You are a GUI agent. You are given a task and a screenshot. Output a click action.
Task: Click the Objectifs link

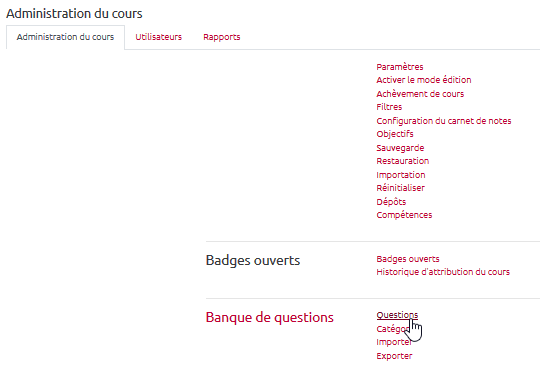coord(395,134)
